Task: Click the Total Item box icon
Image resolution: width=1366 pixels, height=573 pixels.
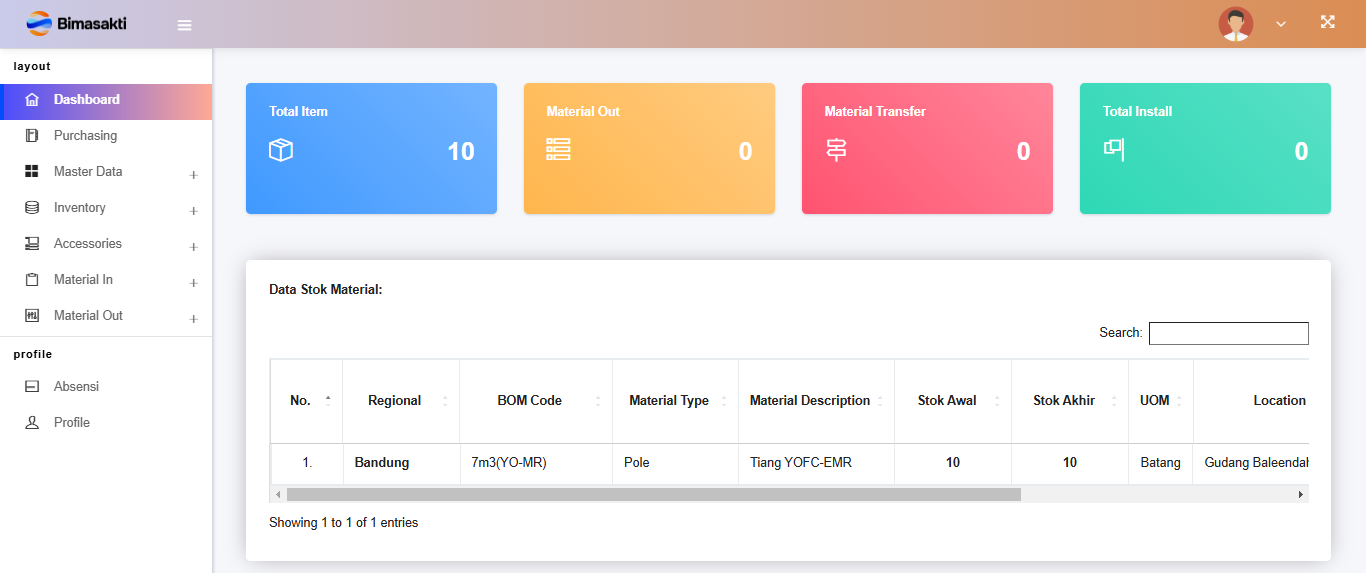Action: (281, 150)
